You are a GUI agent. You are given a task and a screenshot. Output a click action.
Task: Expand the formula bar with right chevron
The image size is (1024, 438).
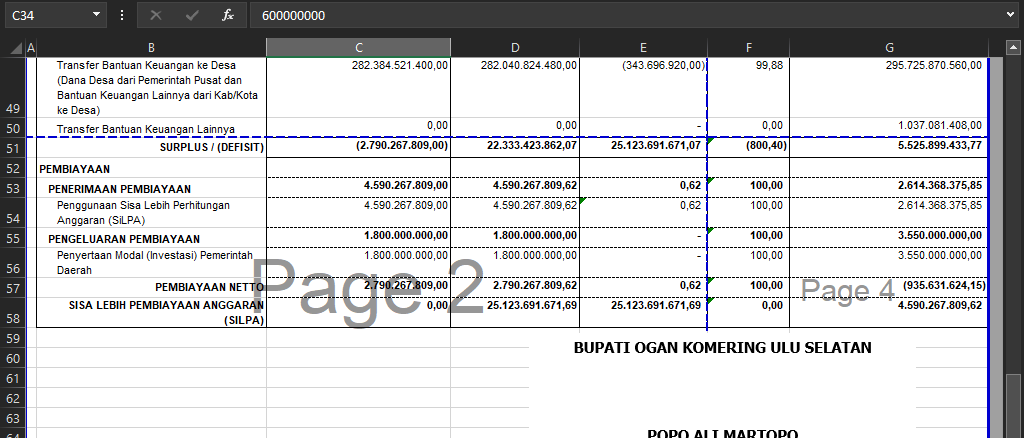point(1010,15)
